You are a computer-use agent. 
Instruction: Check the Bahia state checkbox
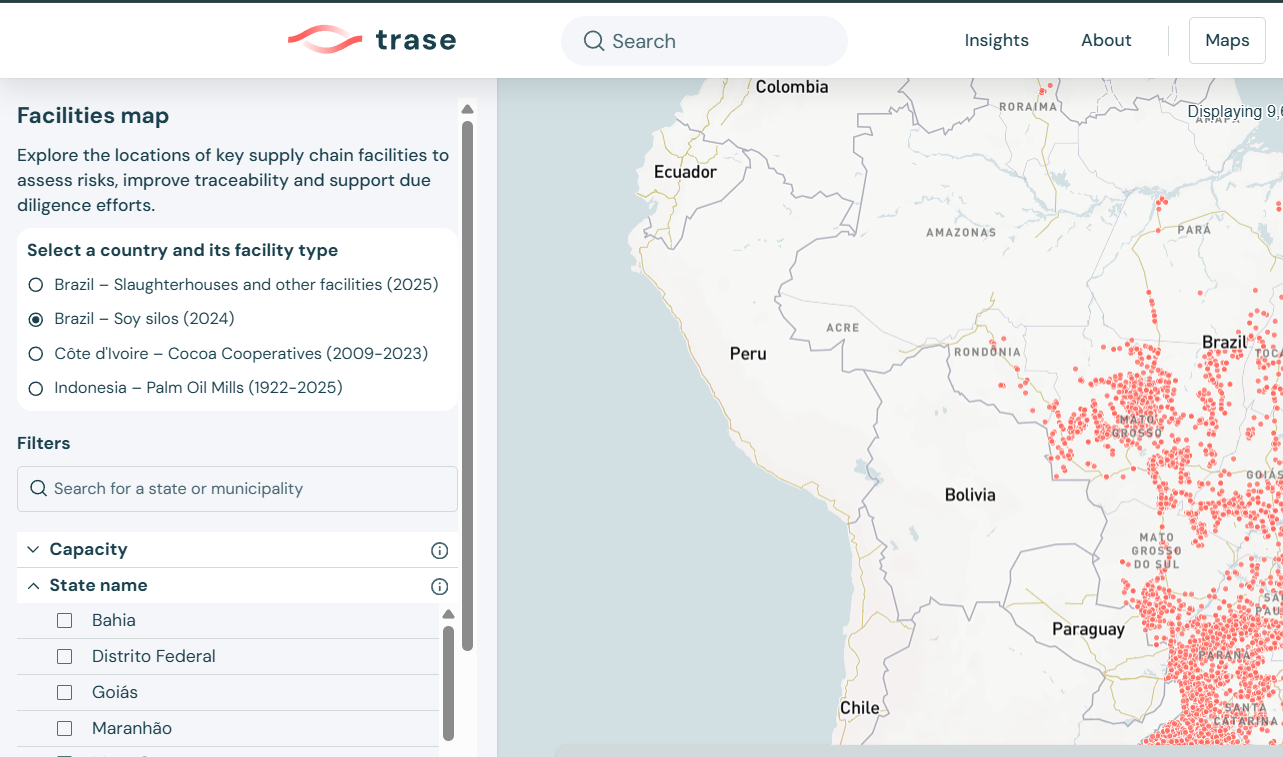[x=65, y=620]
